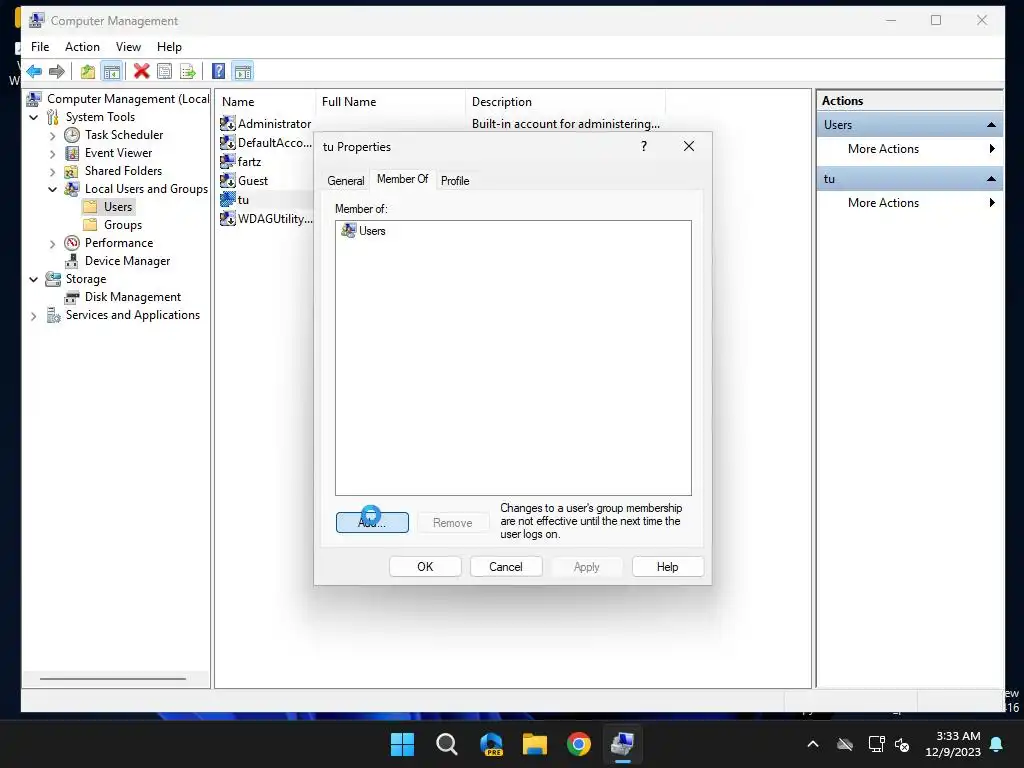This screenshot has width=1024, height=768.
Task: Sort by Name column header
Action: [x=264, y=102]
